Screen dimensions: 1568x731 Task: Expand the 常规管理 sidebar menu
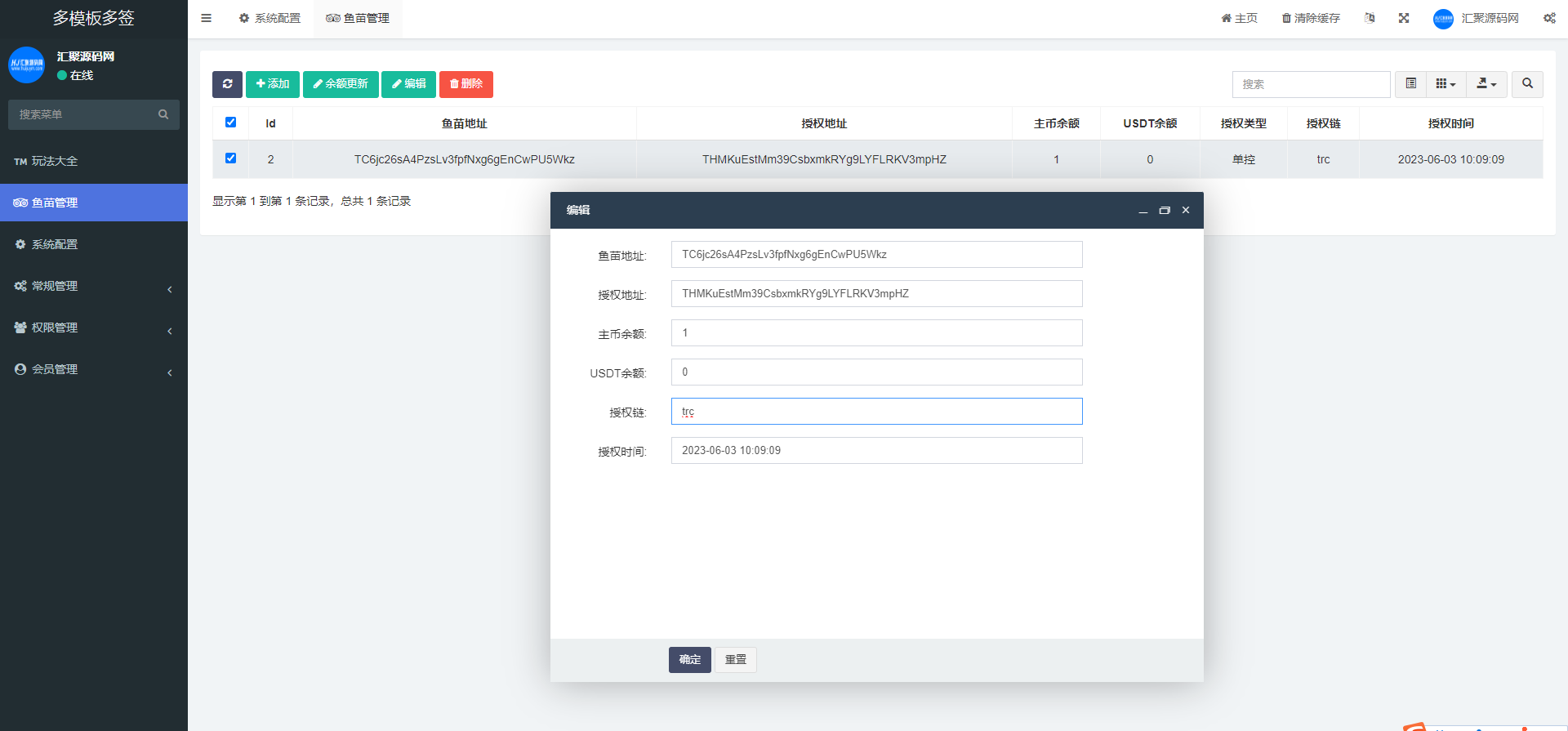click(x=93, y=286)
